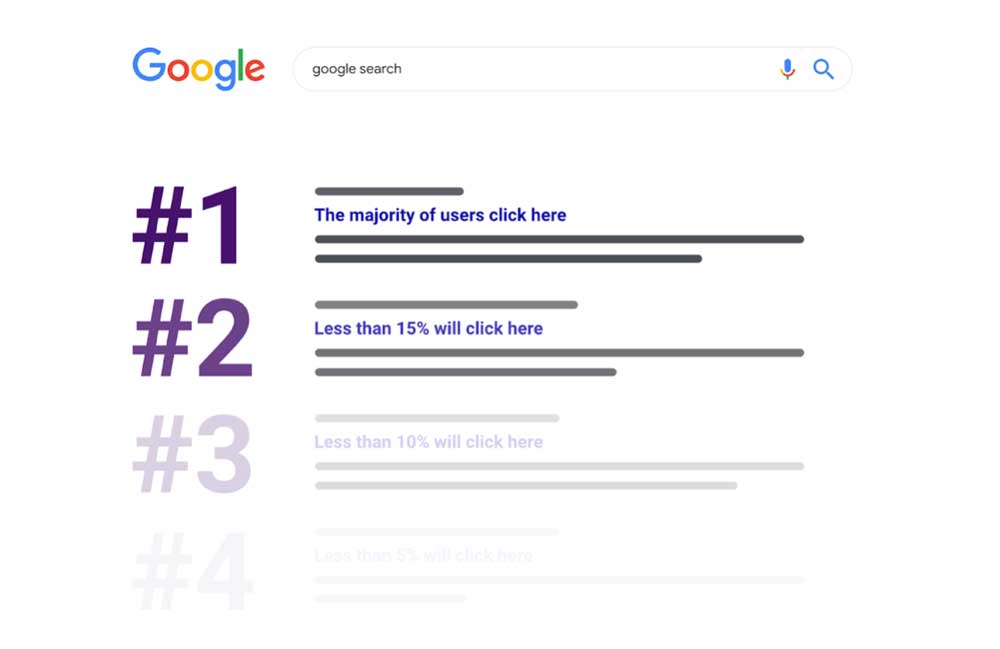
Task: Click the URL bar above second result
Action: pos(446,305)
